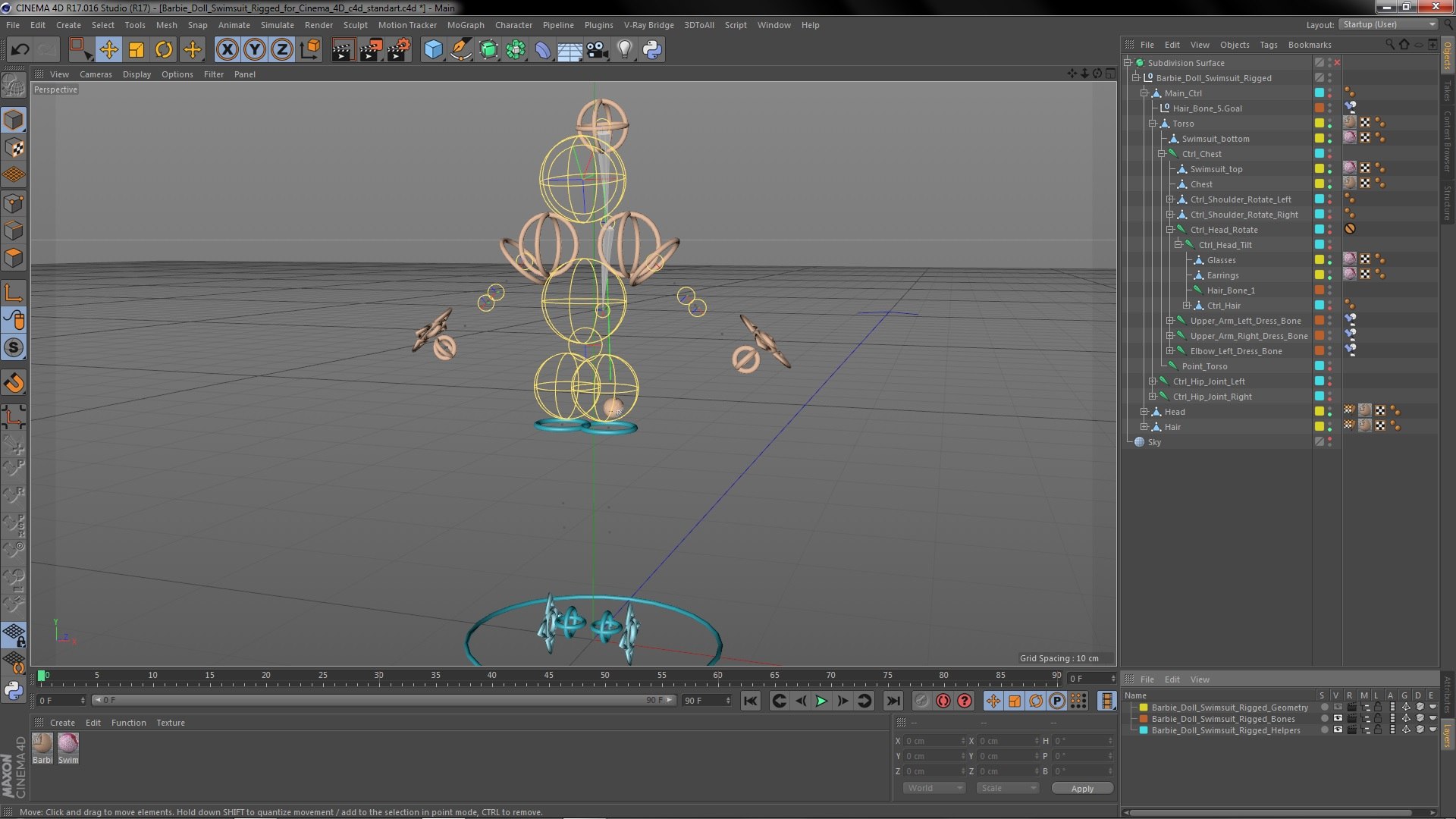Image resolution: width=1456 pixels, height=819 pixels.
Task: Open viewport Cameras menu
Action: [x=96, y=74]
